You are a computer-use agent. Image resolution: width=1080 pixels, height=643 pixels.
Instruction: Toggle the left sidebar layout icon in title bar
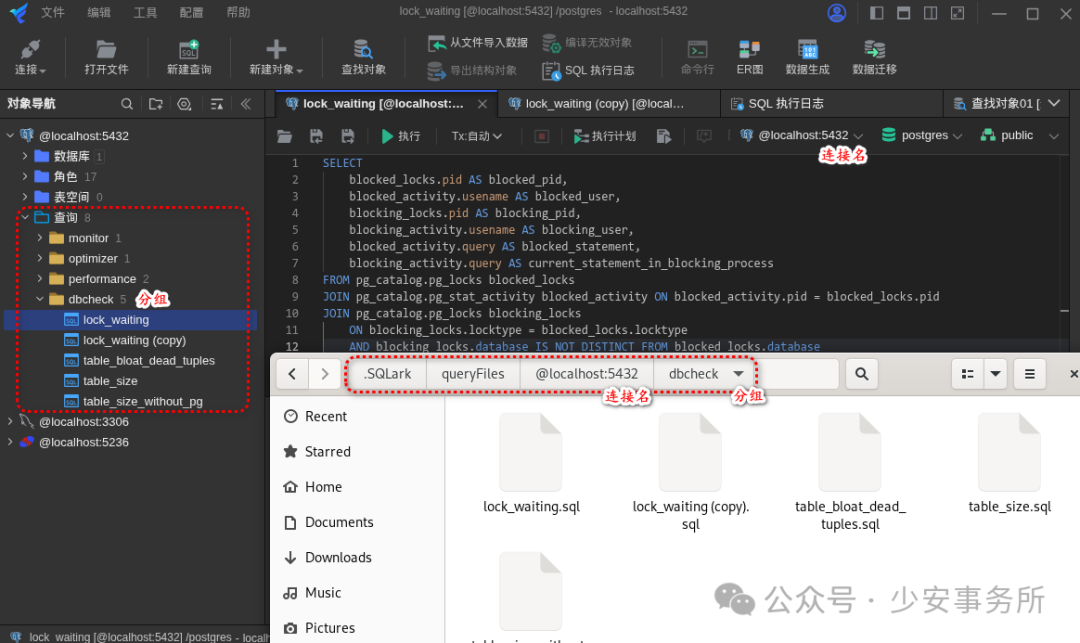(x=876, y=13)
